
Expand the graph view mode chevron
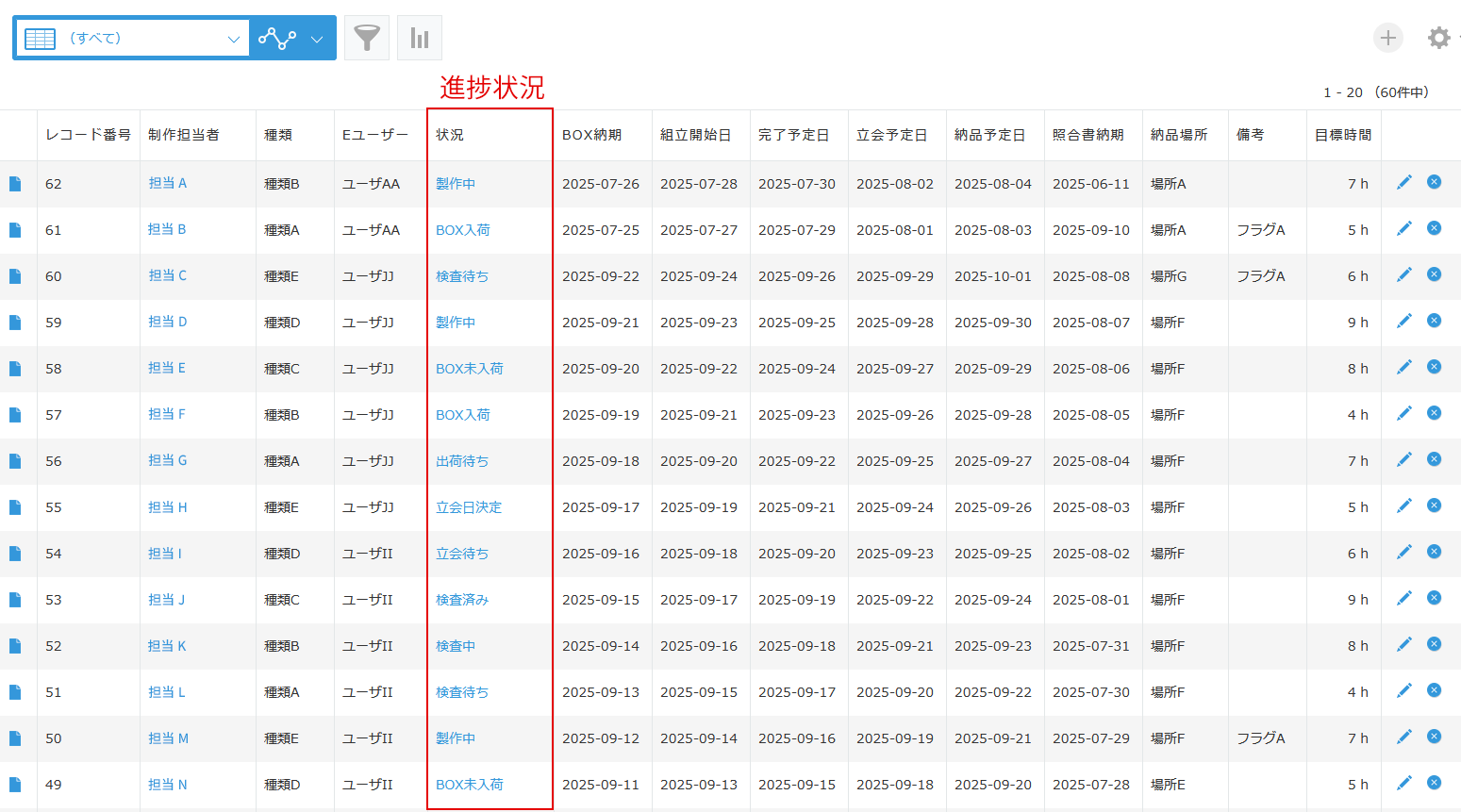coord(317,39)
